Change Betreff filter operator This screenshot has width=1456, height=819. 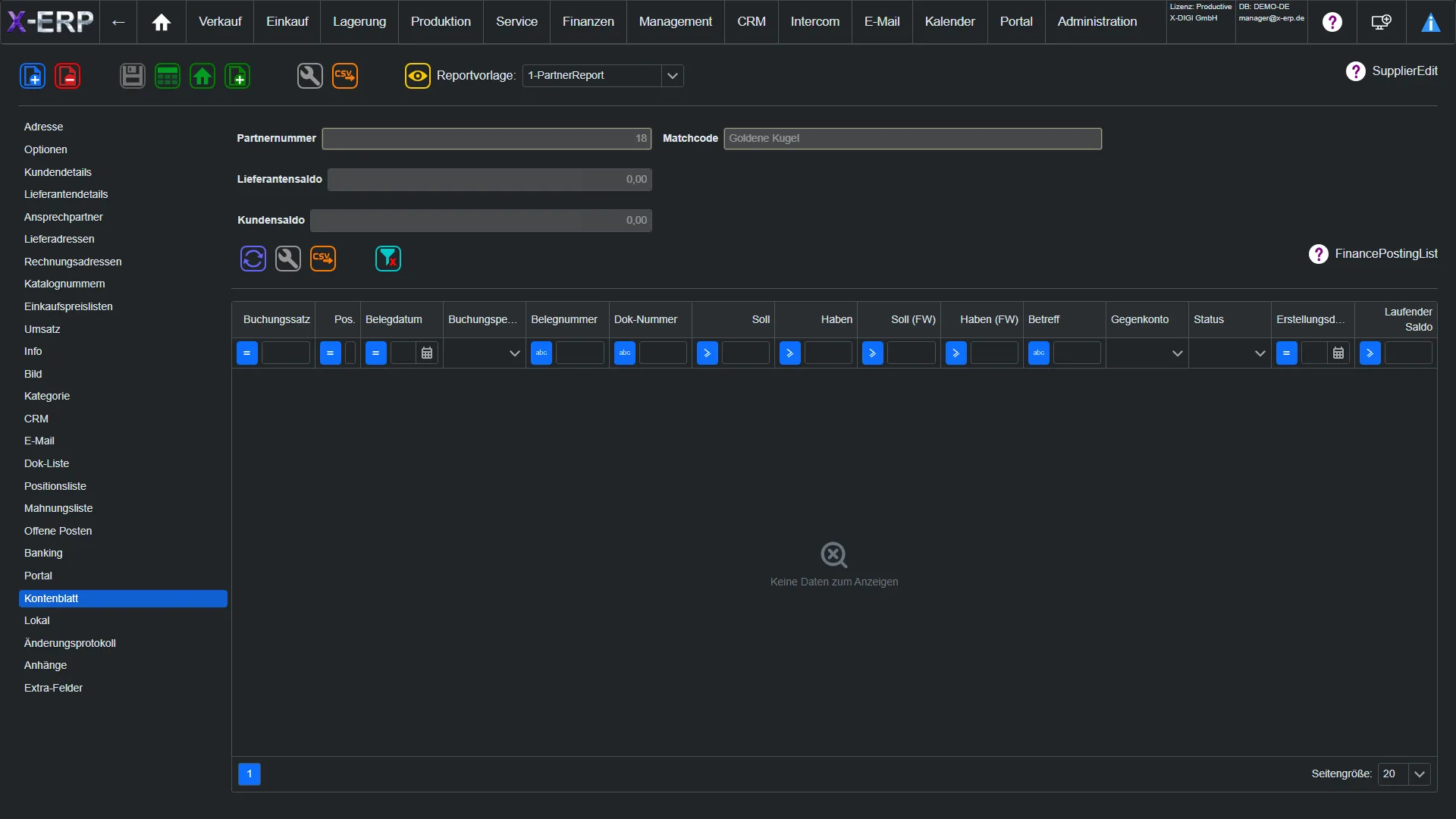[x=1039, y=353]
